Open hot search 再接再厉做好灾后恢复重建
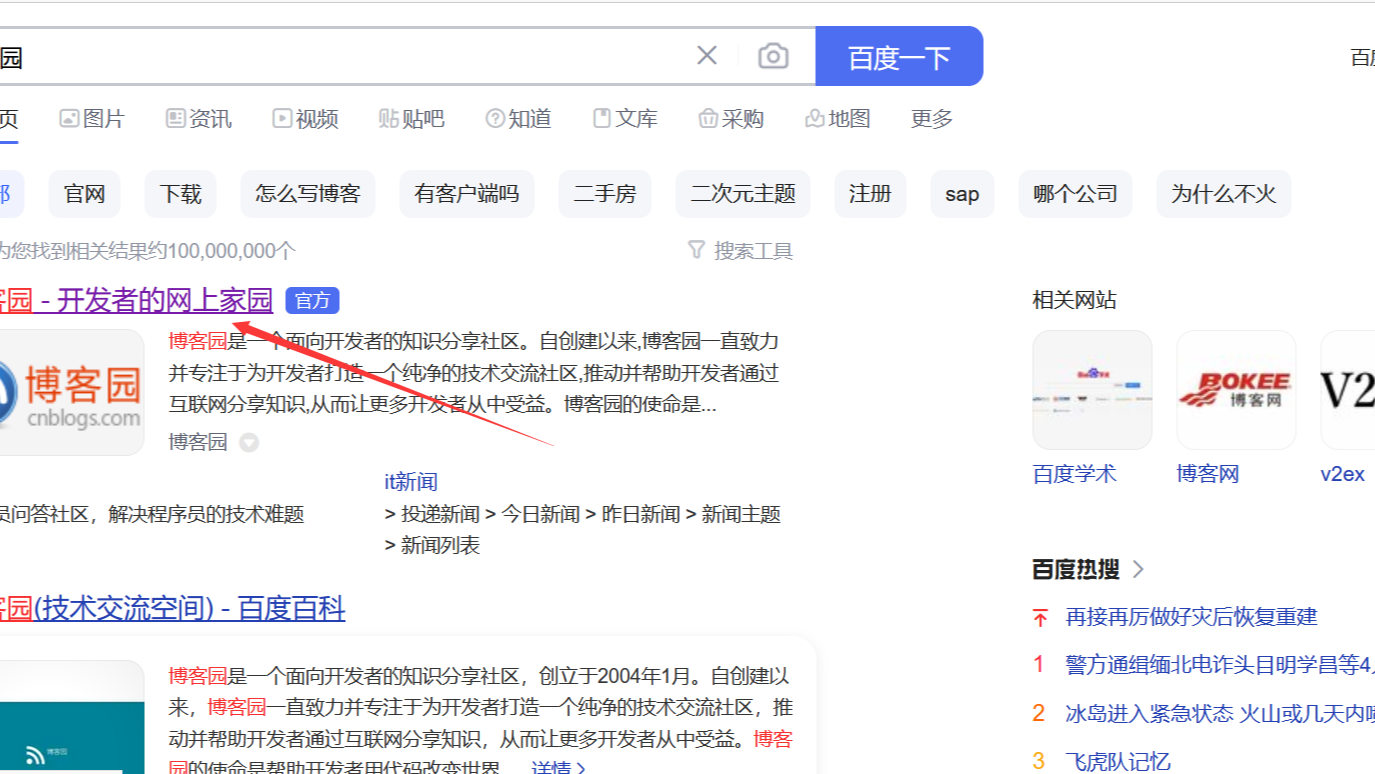 1192,616
